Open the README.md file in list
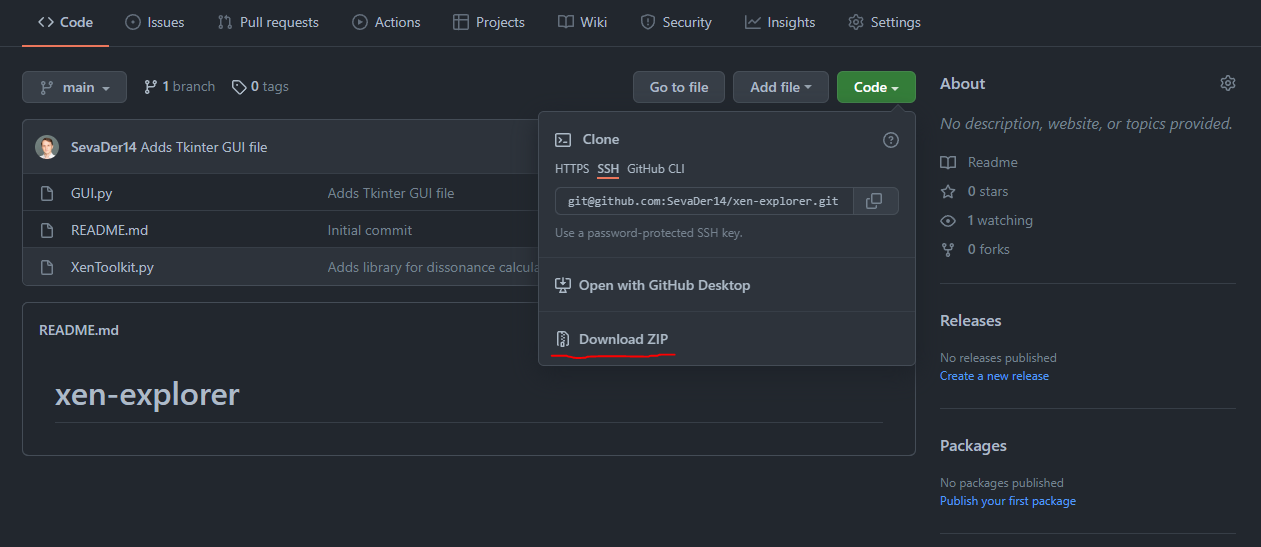The height and width of the screenshot is (547, 1261). pos(109,230)
